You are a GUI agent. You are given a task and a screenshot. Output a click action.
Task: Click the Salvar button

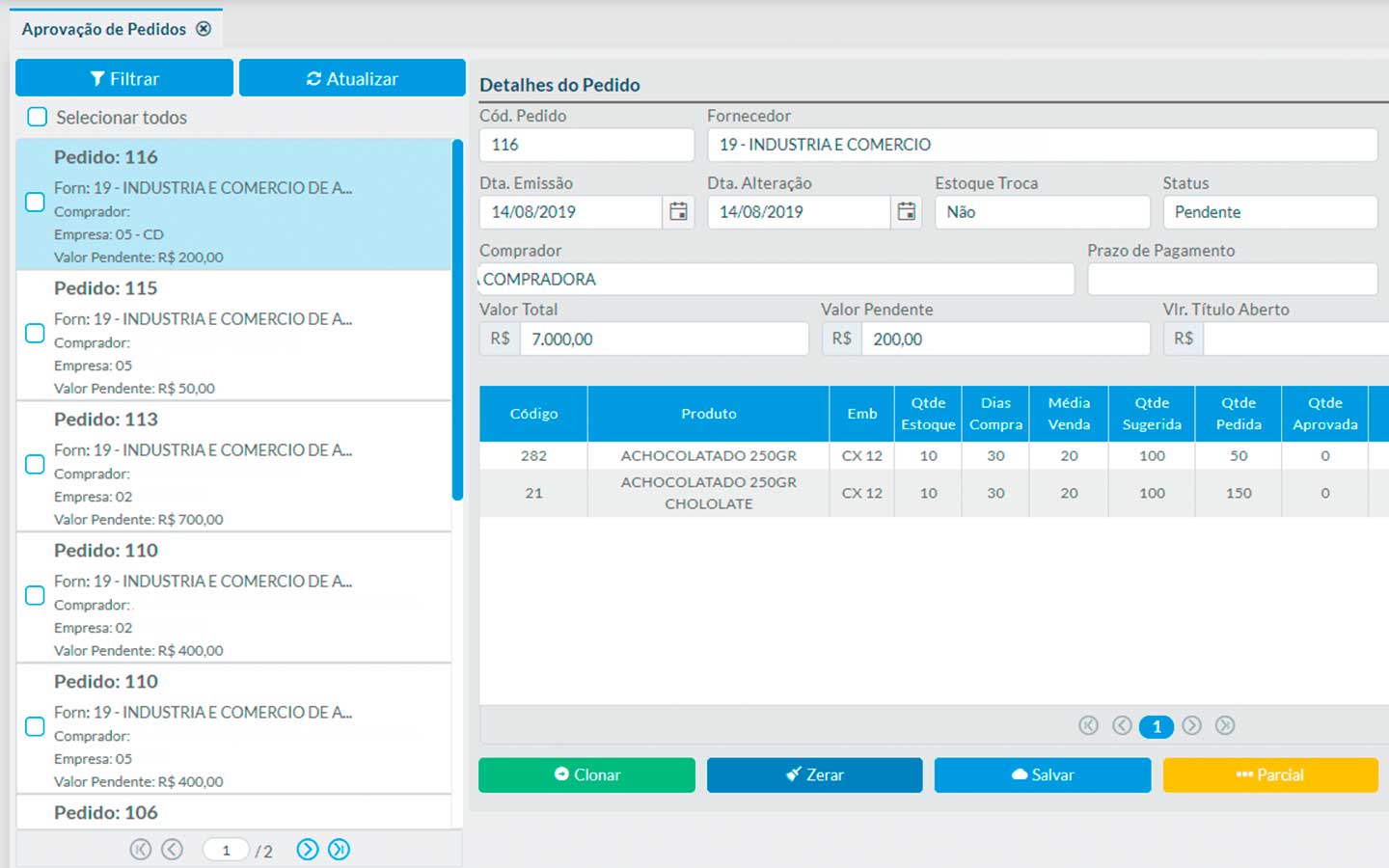pyautogui.click(x=1043, y=774)
